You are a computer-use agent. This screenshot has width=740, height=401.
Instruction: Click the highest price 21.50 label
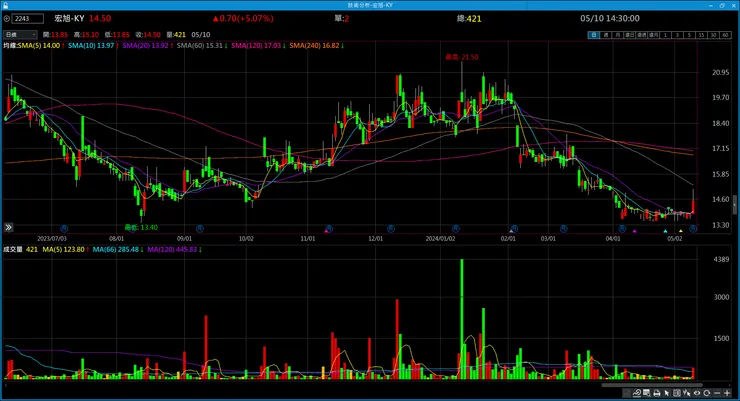[462, 57]
